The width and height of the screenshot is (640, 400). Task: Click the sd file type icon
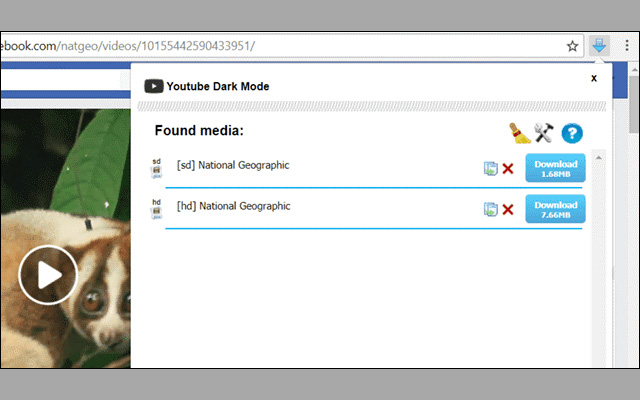pos(157,167)
